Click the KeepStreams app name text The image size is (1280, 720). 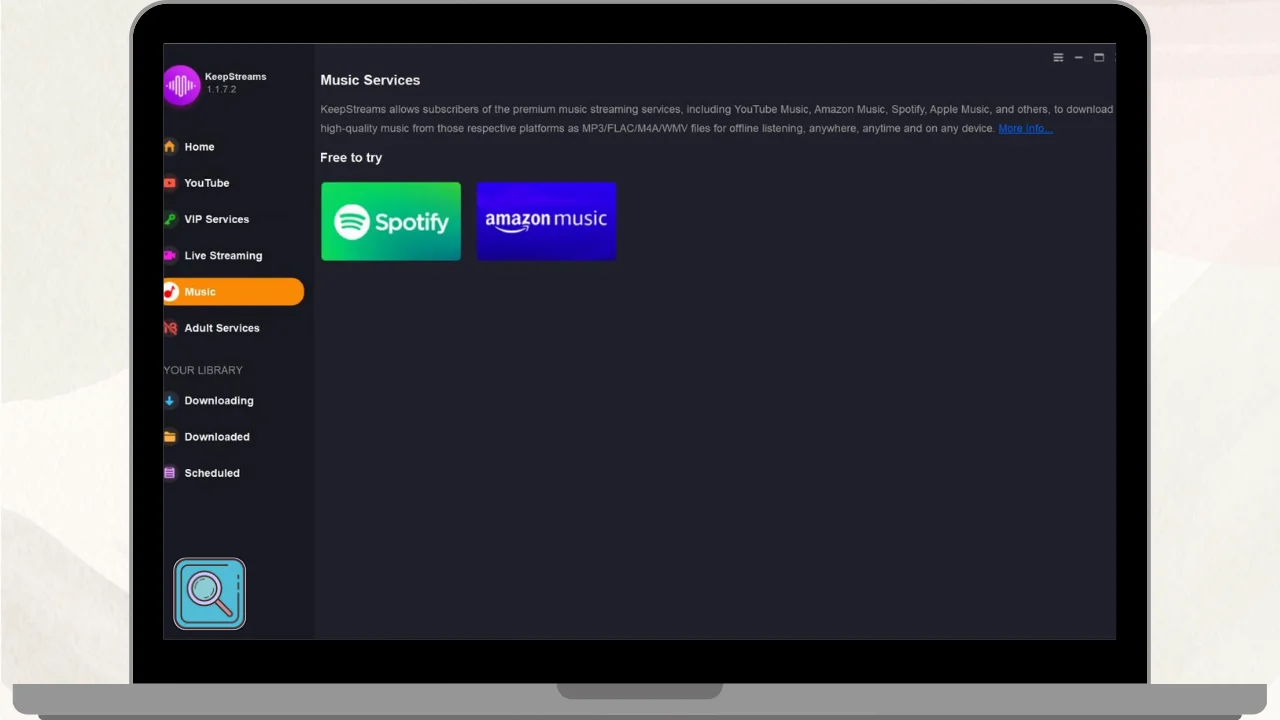coord(235,77)
